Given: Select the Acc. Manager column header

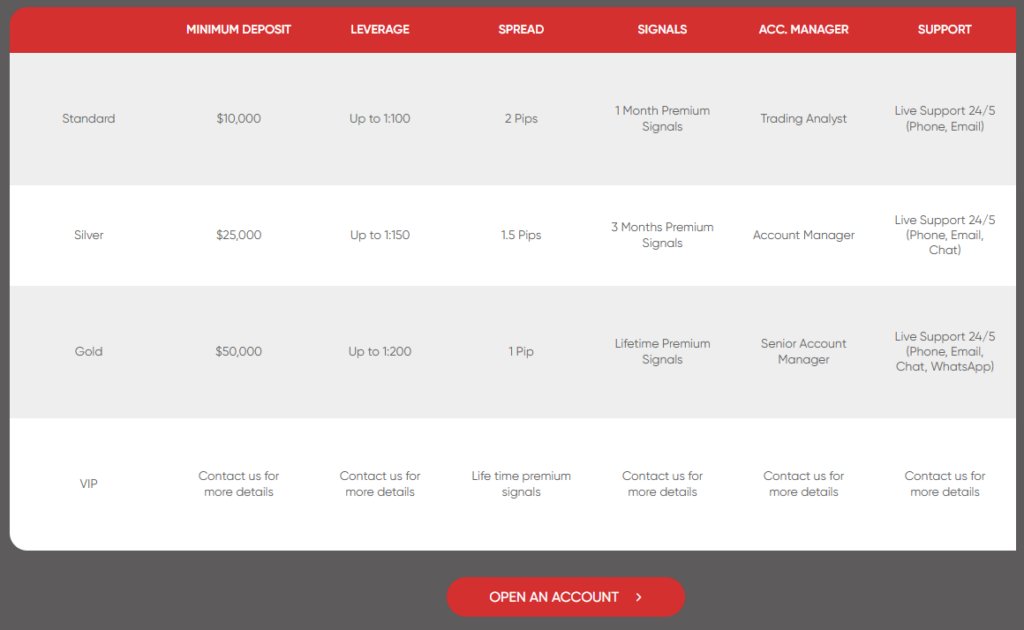Looking at the screenshot, I should [x=803, y=29].
